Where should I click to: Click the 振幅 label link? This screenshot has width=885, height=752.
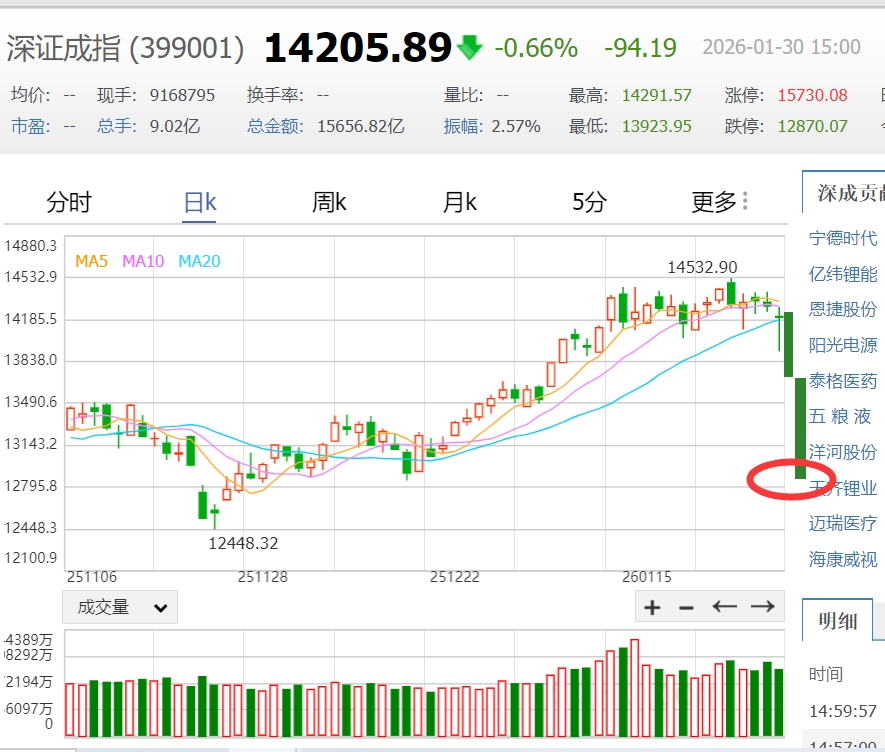click(x=463, y=126)
